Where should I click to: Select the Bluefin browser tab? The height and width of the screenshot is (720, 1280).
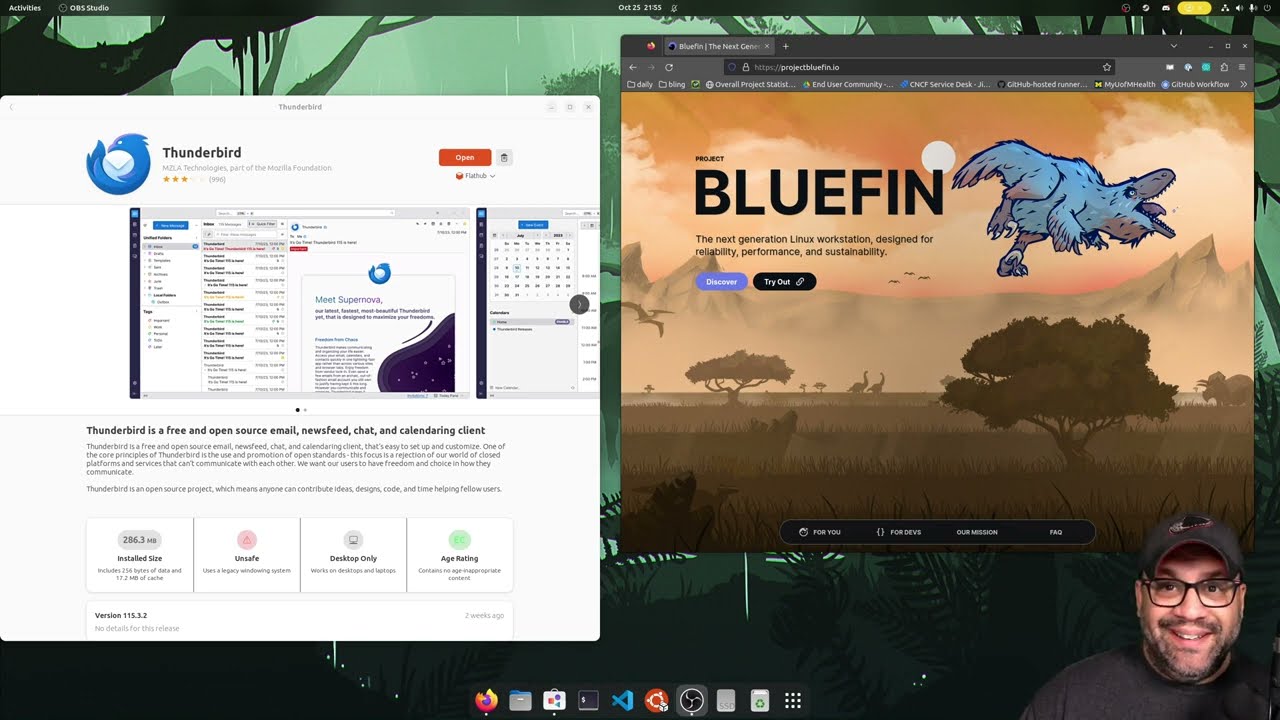(718, 46)
